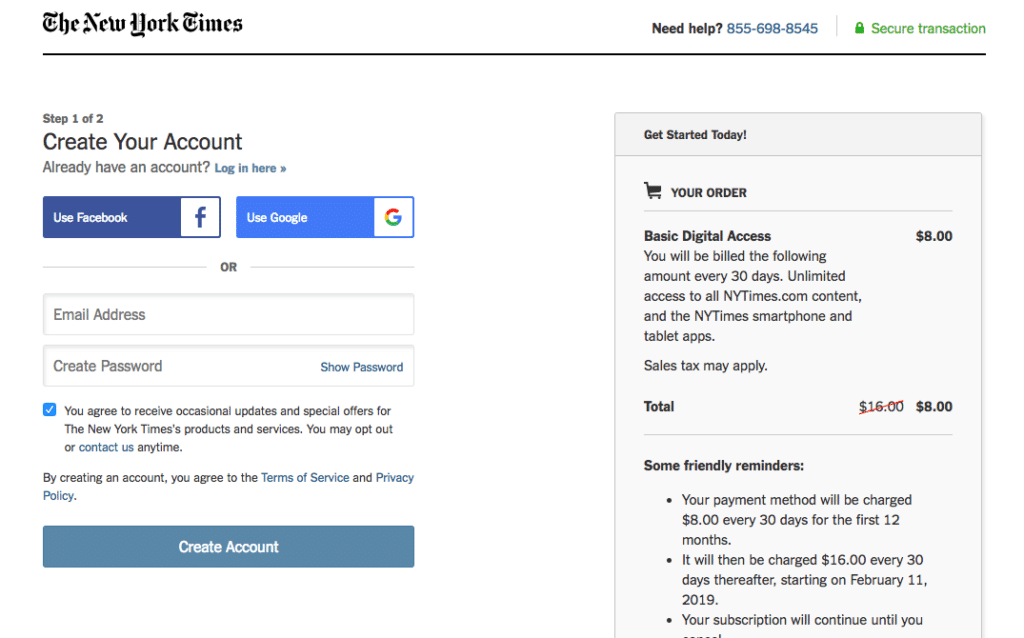Click the Google "G" icon

click(393, 217)
